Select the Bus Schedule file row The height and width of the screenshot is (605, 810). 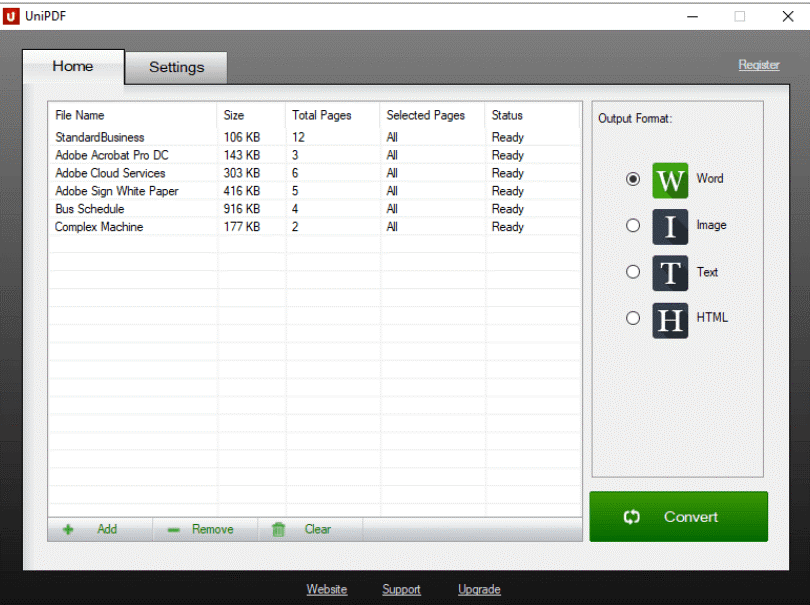pyautogui.click(x=315, y=209)
